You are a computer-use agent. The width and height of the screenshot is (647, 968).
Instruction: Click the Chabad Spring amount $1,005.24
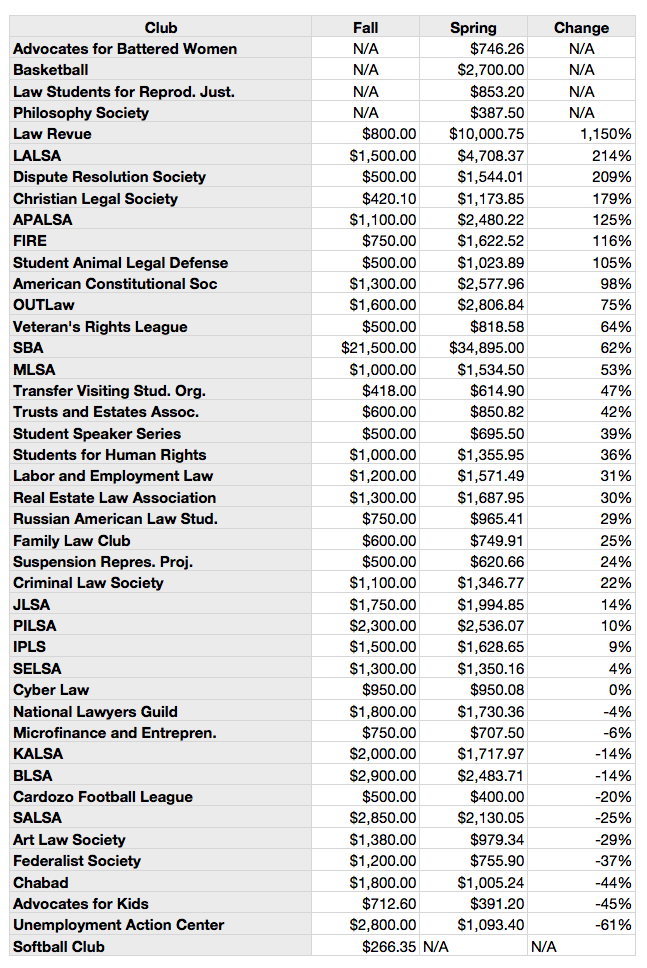coord(474,883)
